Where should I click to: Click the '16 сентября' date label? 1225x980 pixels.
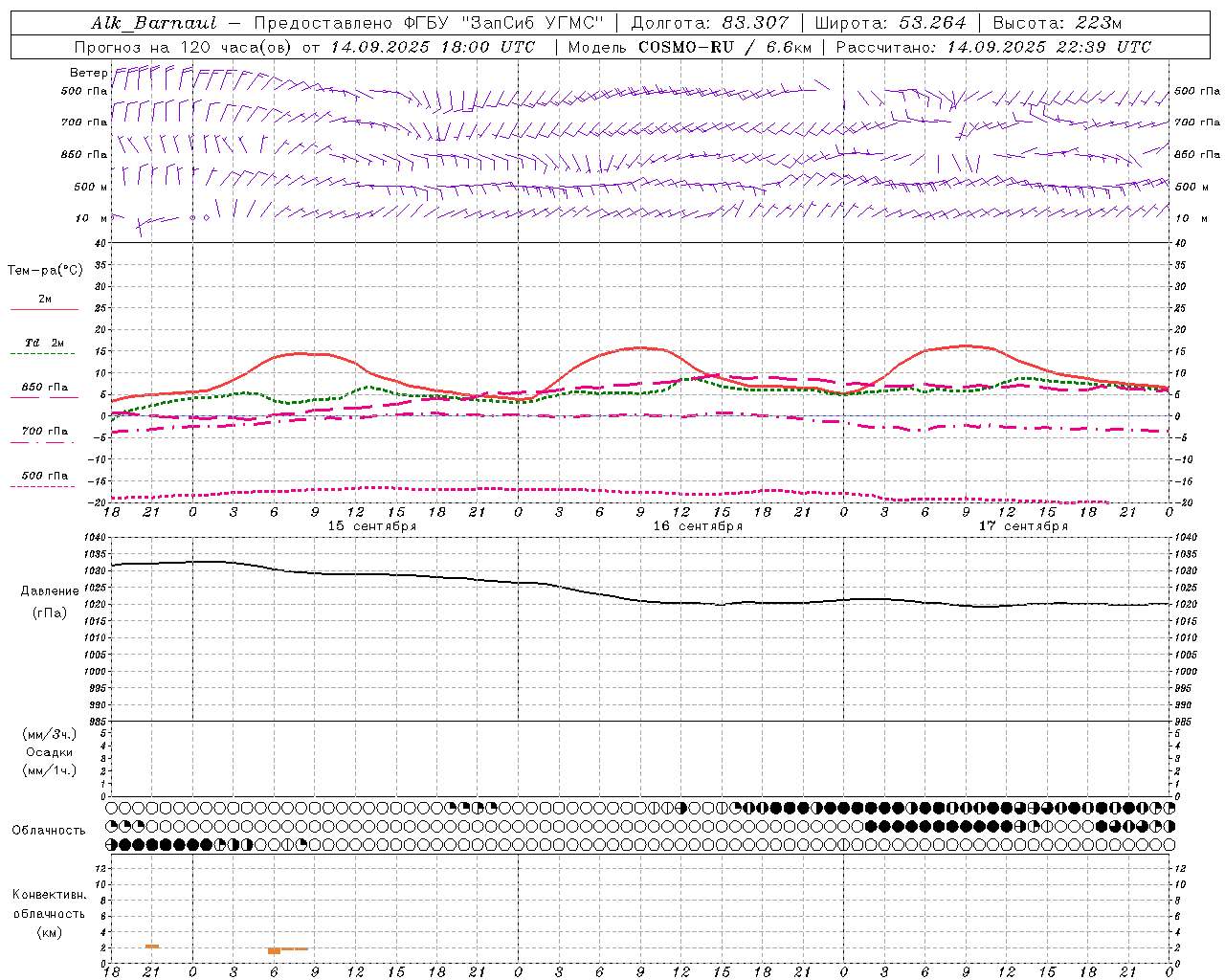click(698, 526)
